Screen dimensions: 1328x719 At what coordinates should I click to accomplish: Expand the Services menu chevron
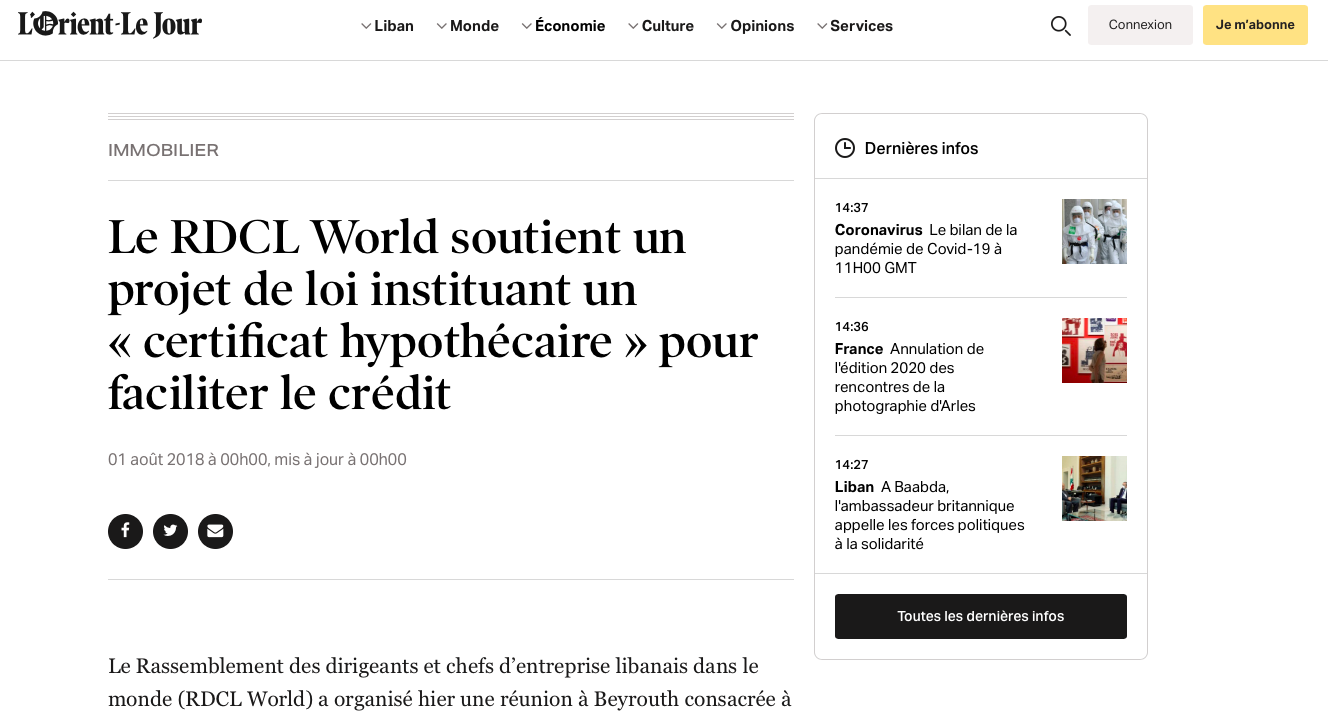click(x=822, y=26)
